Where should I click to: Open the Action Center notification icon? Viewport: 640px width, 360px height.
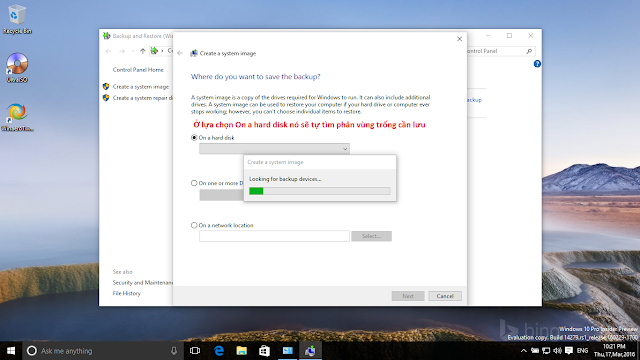569,351
